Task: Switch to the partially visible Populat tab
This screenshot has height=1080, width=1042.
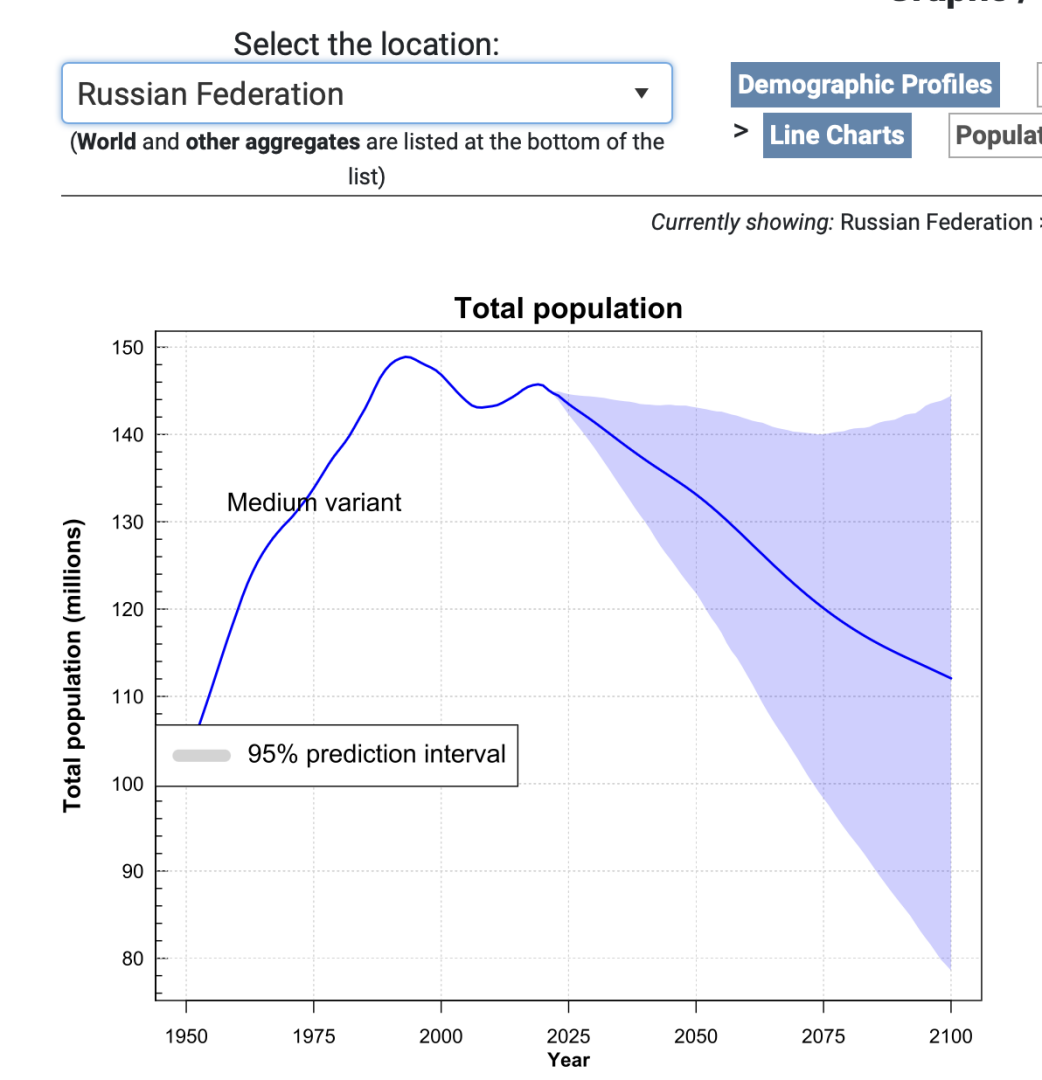Action: click(997, 135)
